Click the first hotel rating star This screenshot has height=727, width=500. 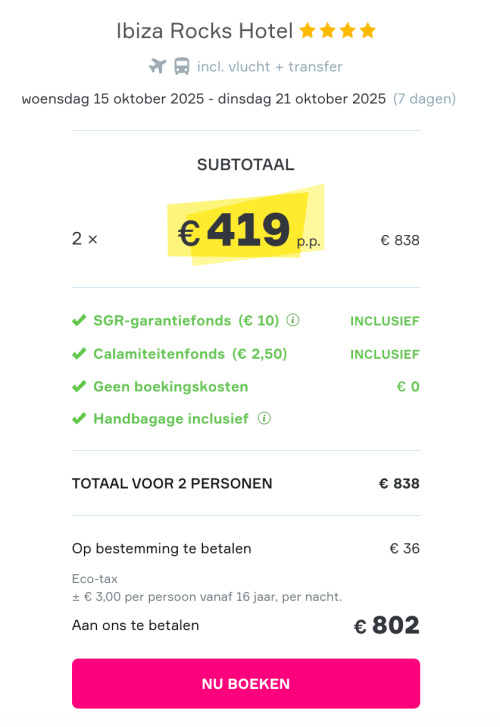308,31
